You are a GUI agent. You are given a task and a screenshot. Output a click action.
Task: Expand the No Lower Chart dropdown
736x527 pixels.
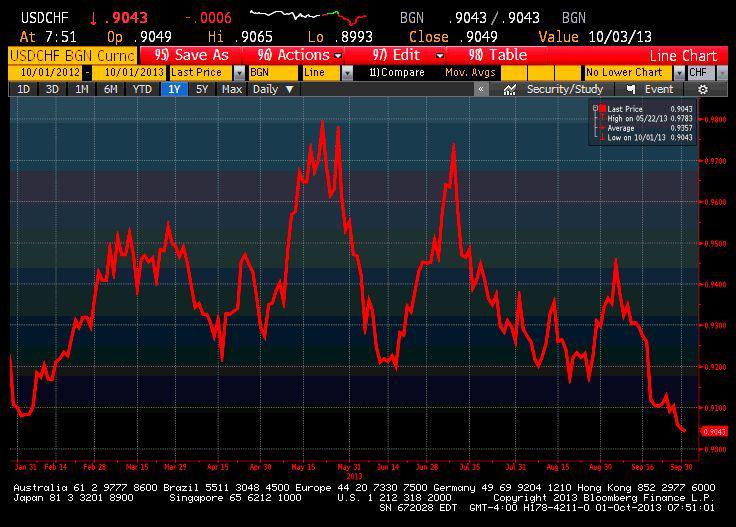(679, 73)
